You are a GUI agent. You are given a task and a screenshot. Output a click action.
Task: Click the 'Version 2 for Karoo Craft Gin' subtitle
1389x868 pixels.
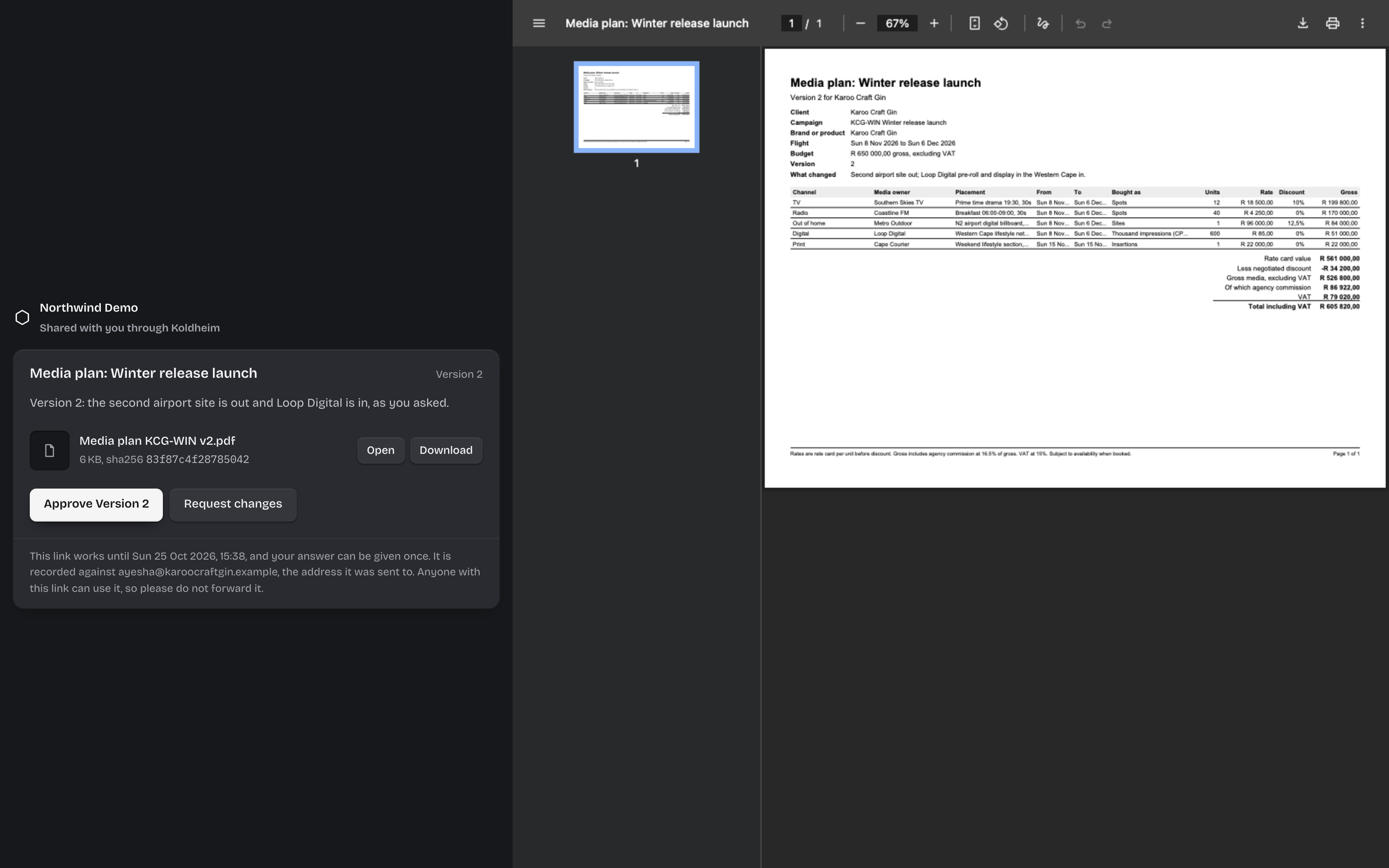(x=838, y=98)
